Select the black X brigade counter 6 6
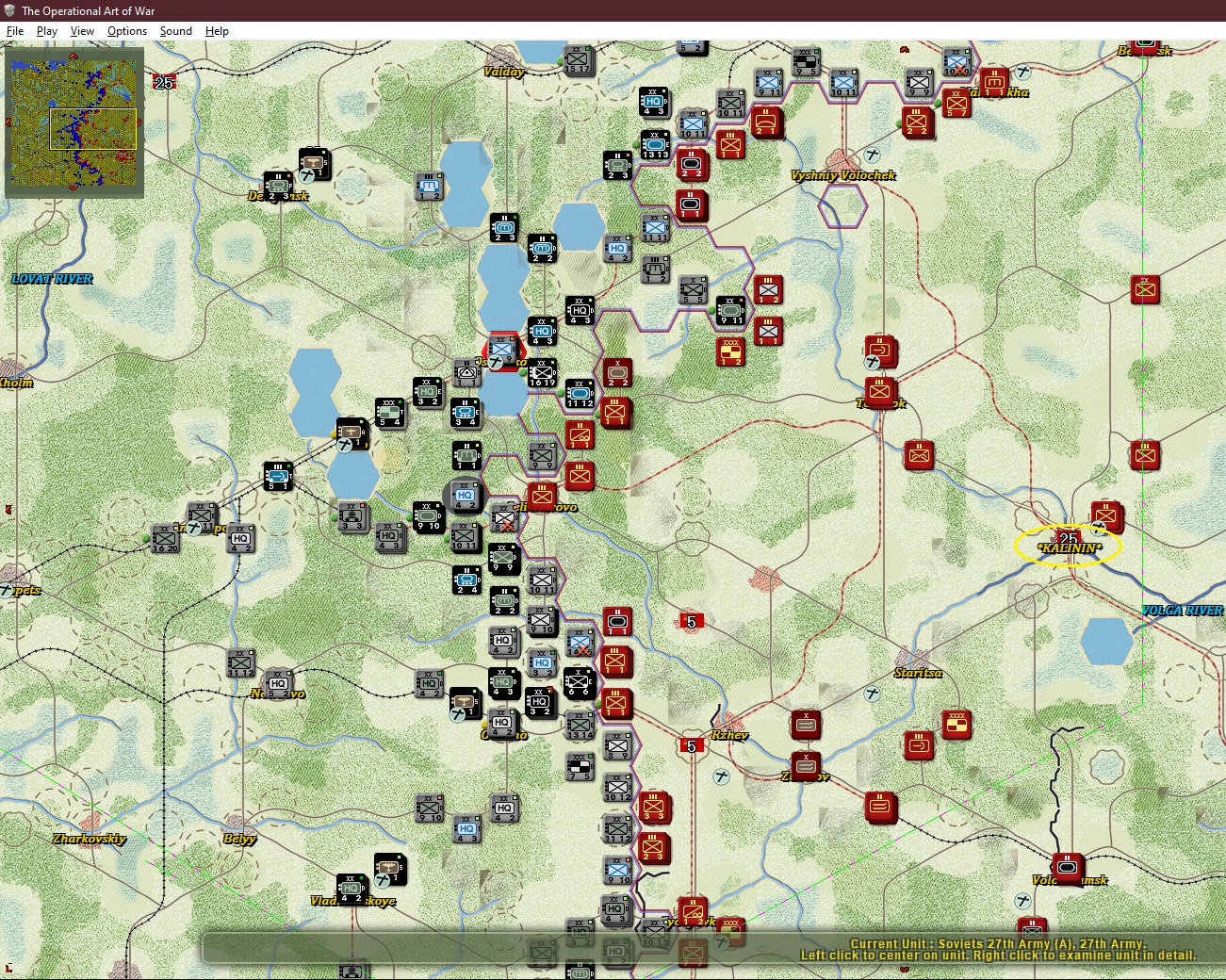 tap(578, 681)
